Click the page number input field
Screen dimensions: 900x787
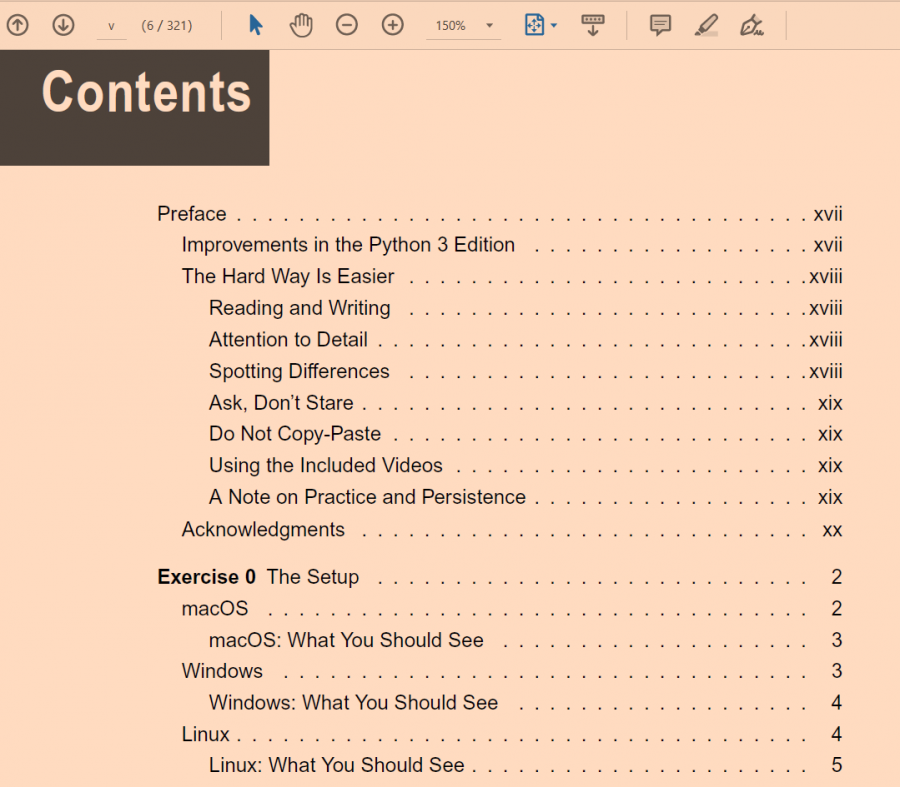click(x=111, y=26)
